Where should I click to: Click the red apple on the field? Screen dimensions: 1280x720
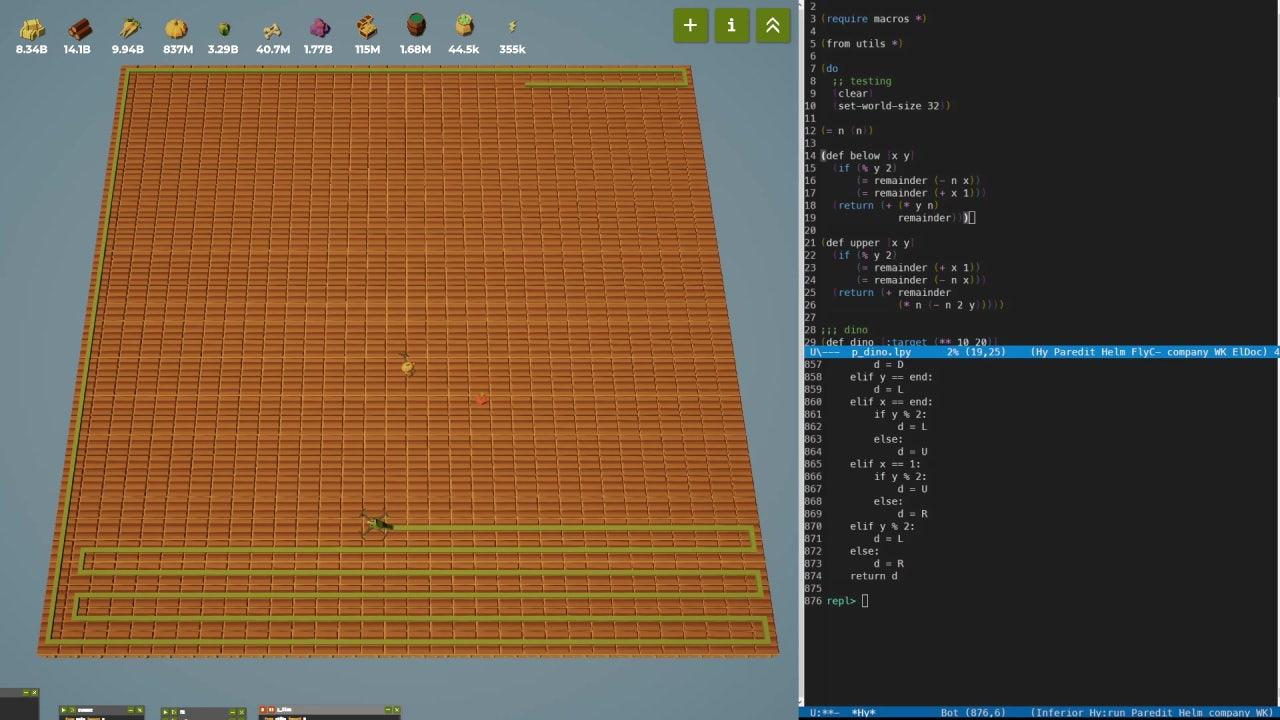481,399
